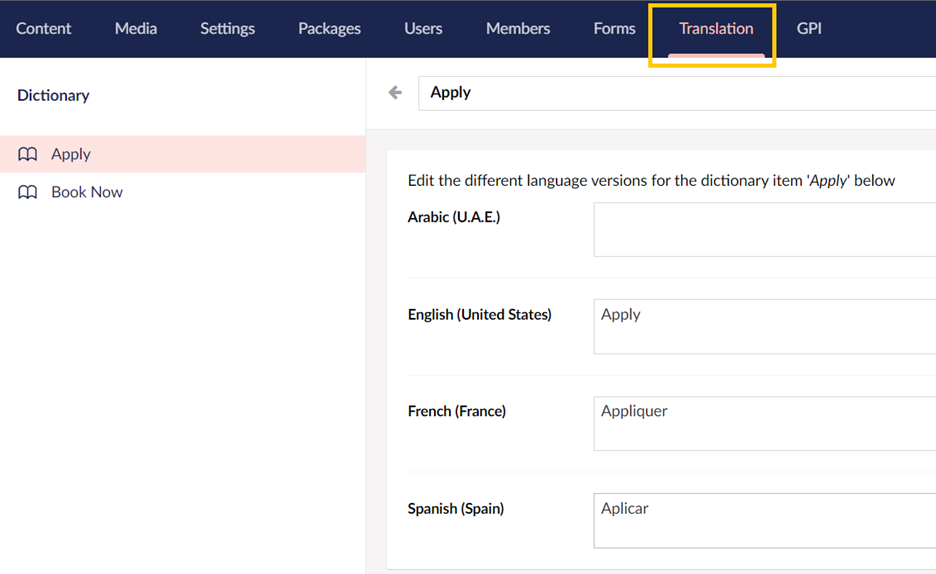936x574 pixels.
Task: Open the Members section
Action: [518, 28]
